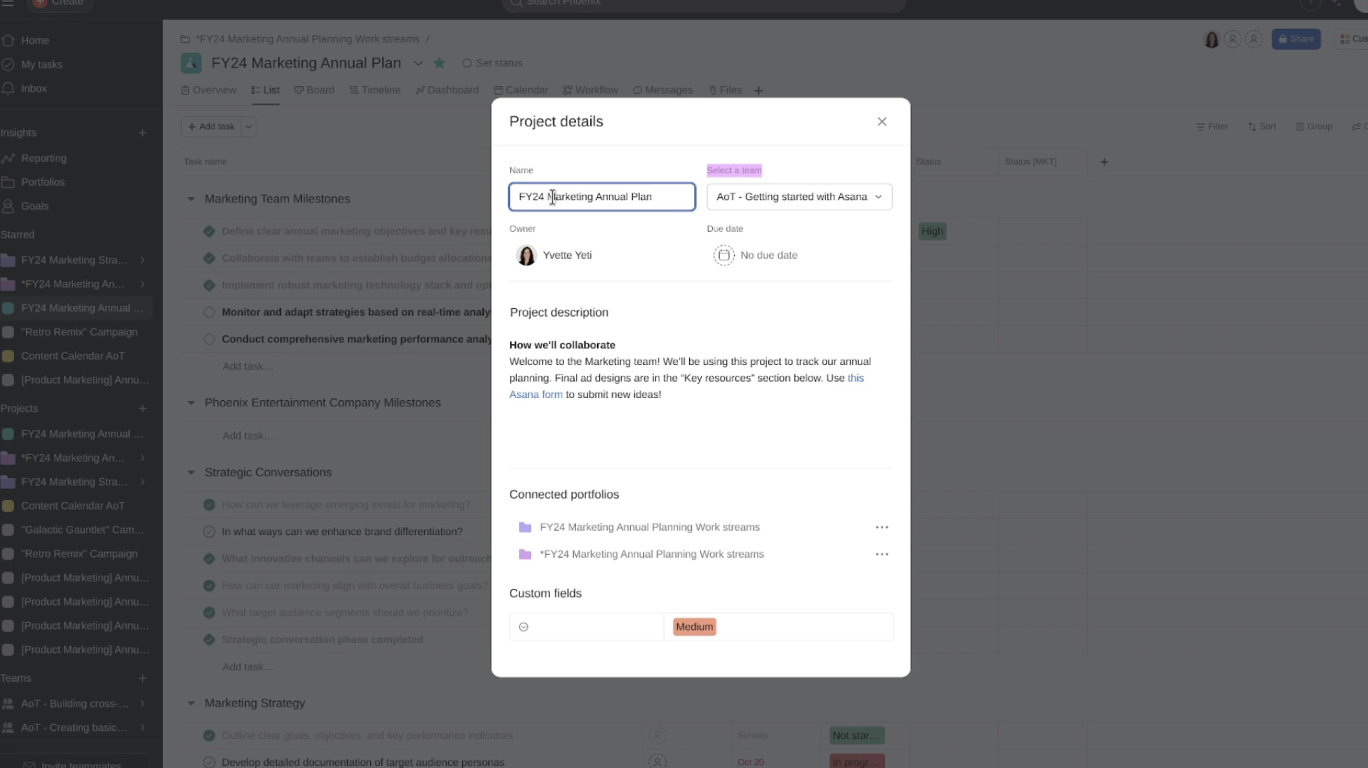Collapse Strategic Conversations section
1368x768 pixels.
coord(191,472)
